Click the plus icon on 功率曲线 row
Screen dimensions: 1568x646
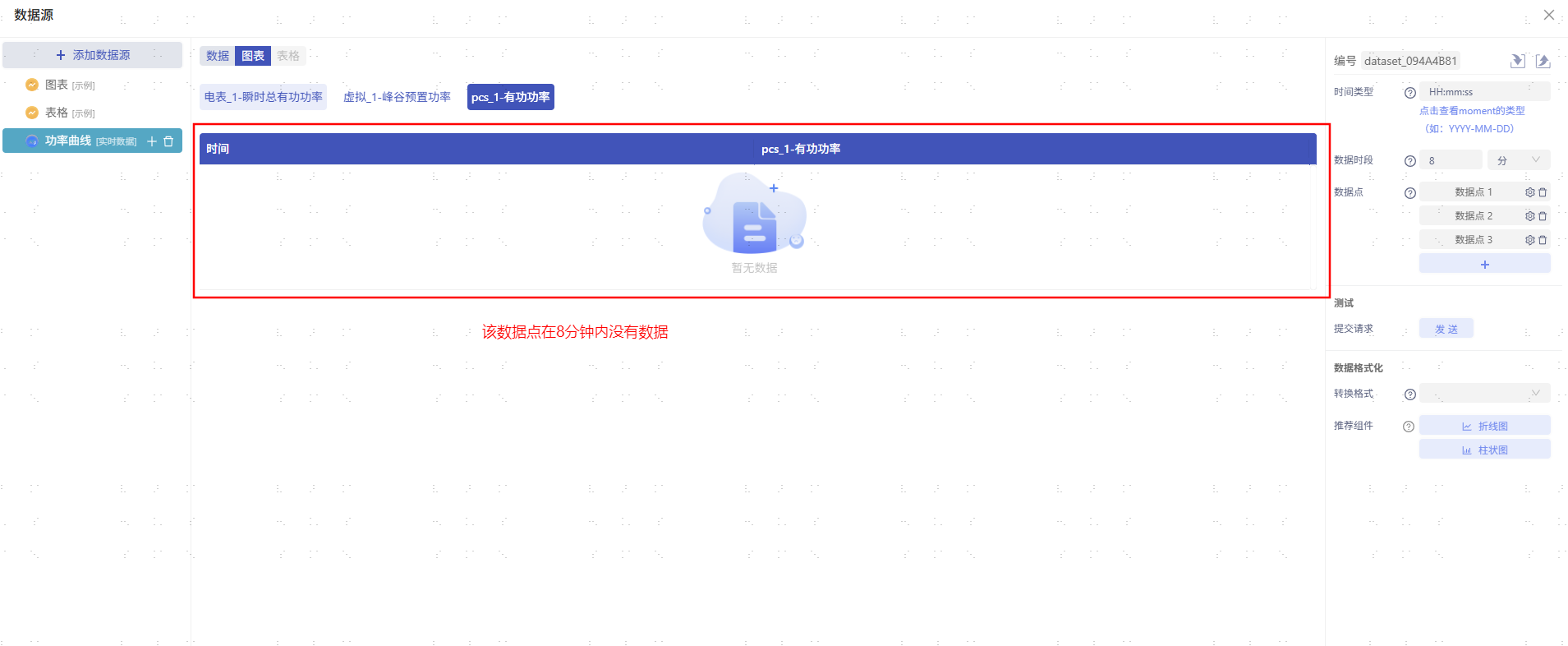click(x=152, y=141)
